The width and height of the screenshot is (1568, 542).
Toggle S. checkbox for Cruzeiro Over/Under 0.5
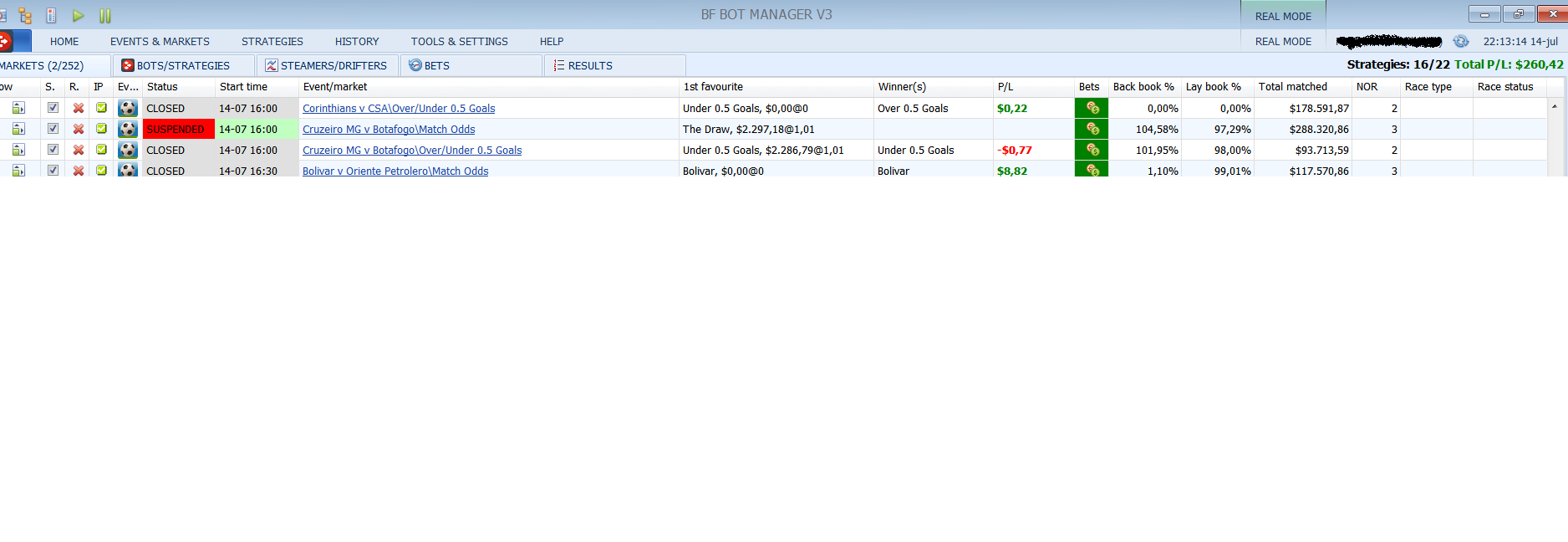53,149
